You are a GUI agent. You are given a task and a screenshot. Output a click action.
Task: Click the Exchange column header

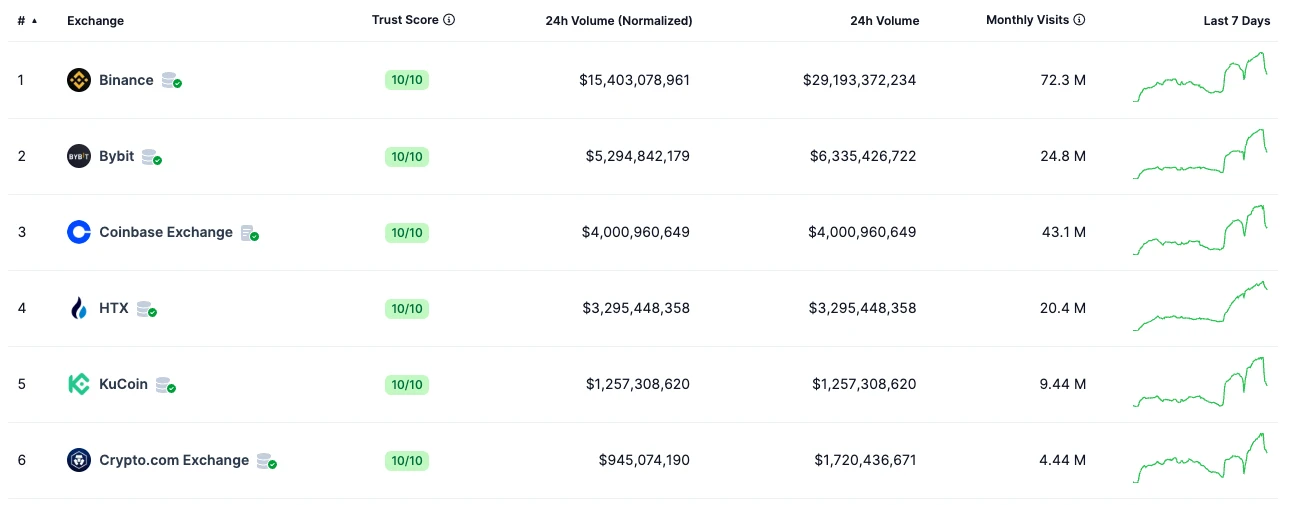click(x=95, y=21)
